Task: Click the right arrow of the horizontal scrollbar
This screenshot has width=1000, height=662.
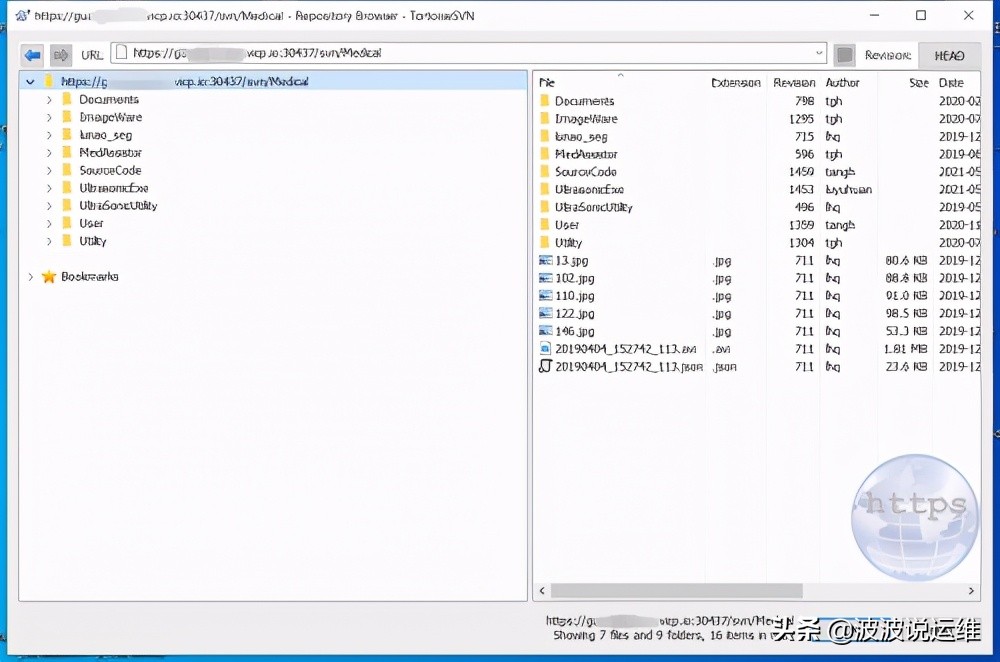Action: pos(971,591)
